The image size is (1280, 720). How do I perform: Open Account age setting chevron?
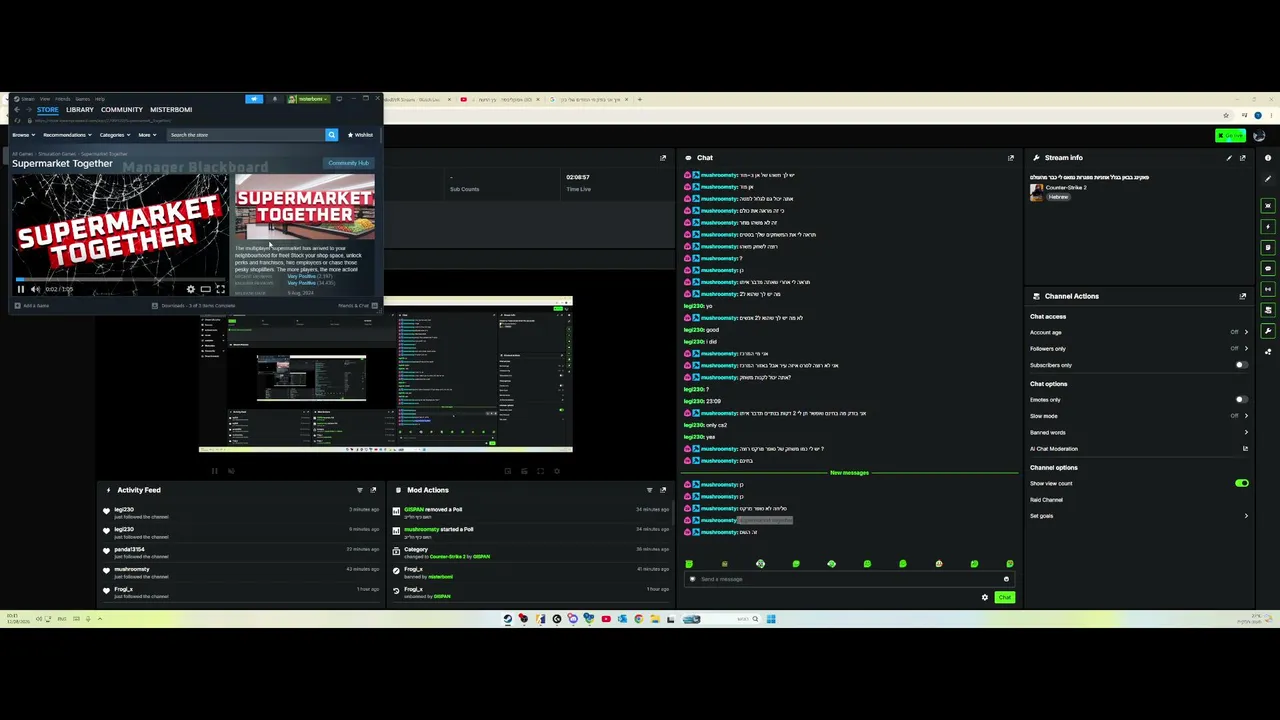point(1246,332)
